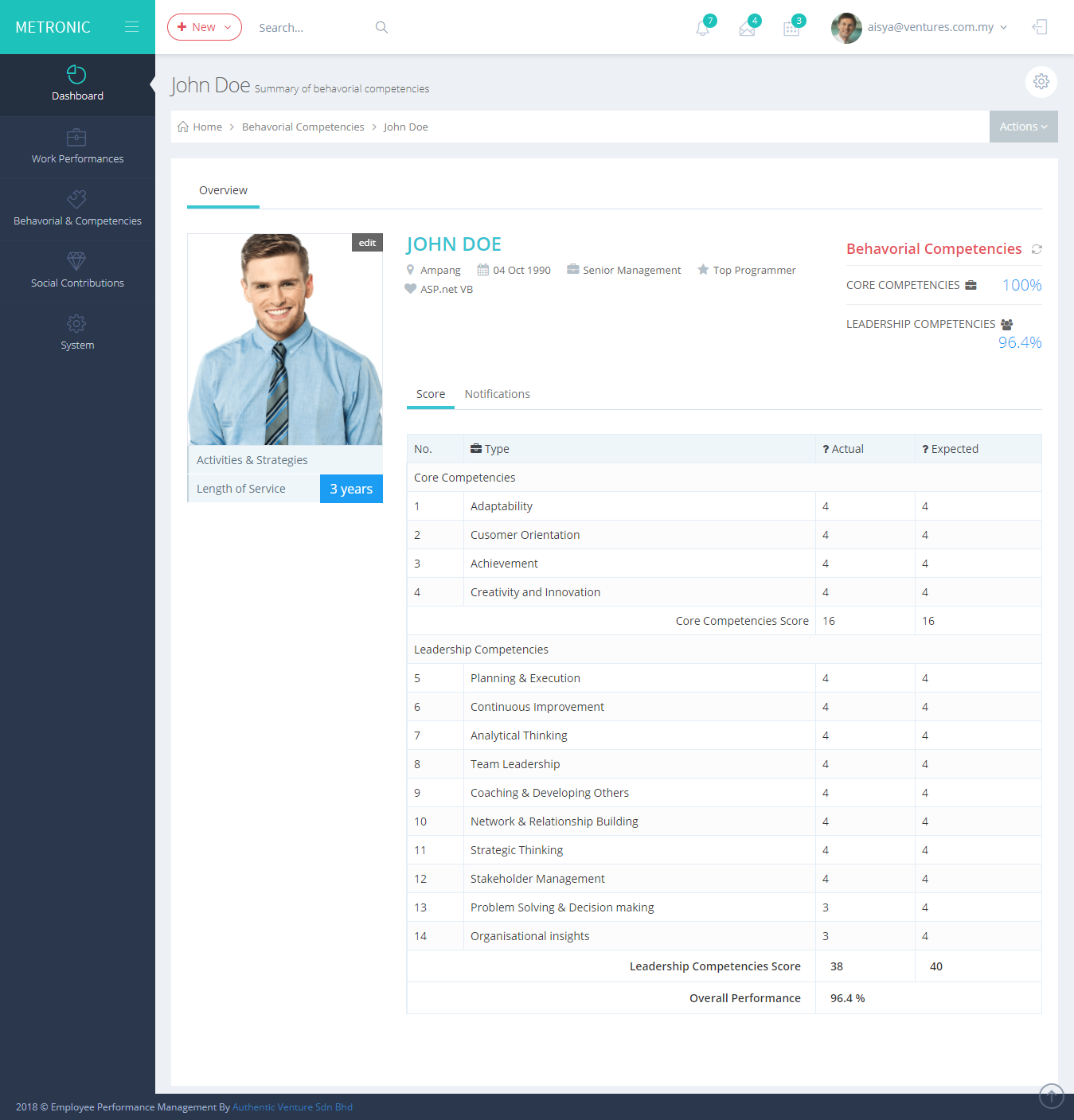
Task: Refresh Behavorial Competencies panel
Action: [x=1037, y=249]
